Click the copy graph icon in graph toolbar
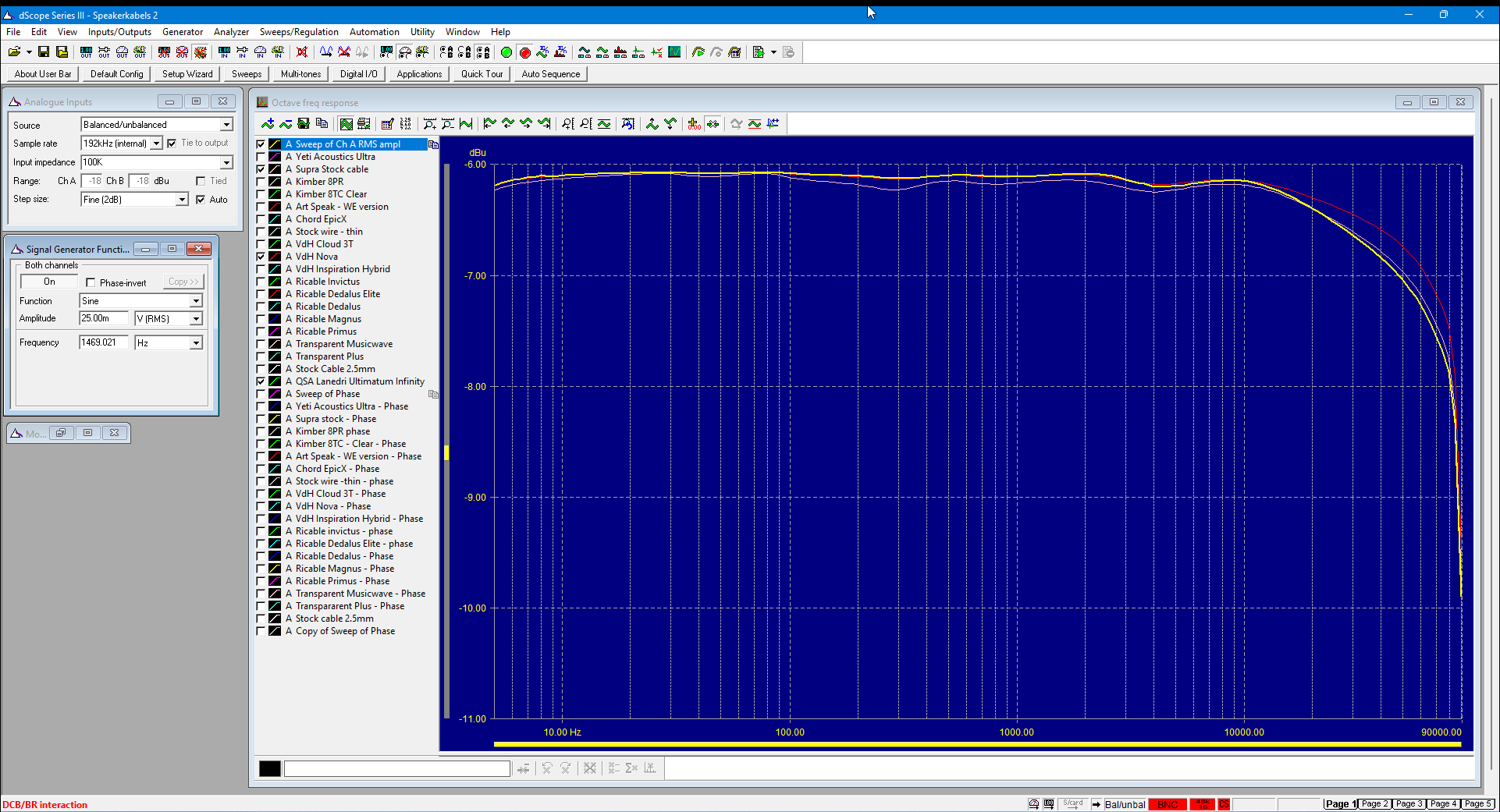 tap(322, 124)
